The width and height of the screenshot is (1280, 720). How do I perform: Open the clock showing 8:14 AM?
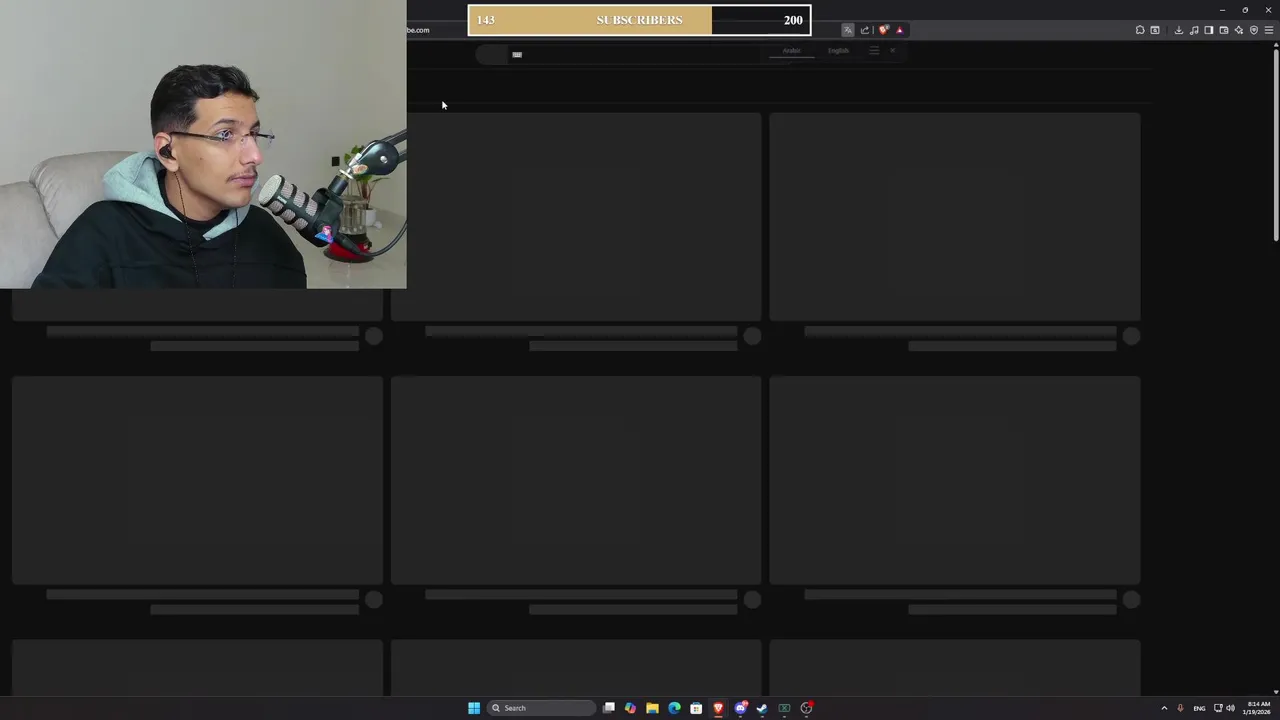tap(1258, 708)
